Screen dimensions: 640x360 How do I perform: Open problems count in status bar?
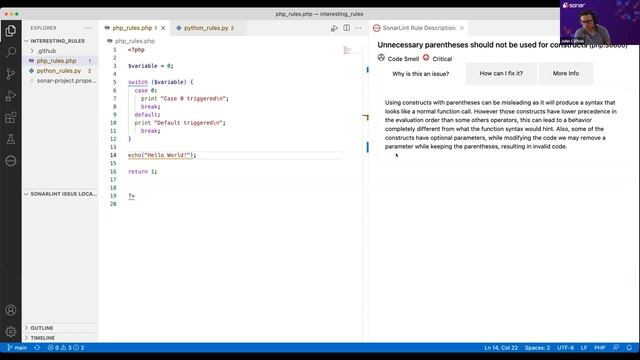click(x=66, y=348)
